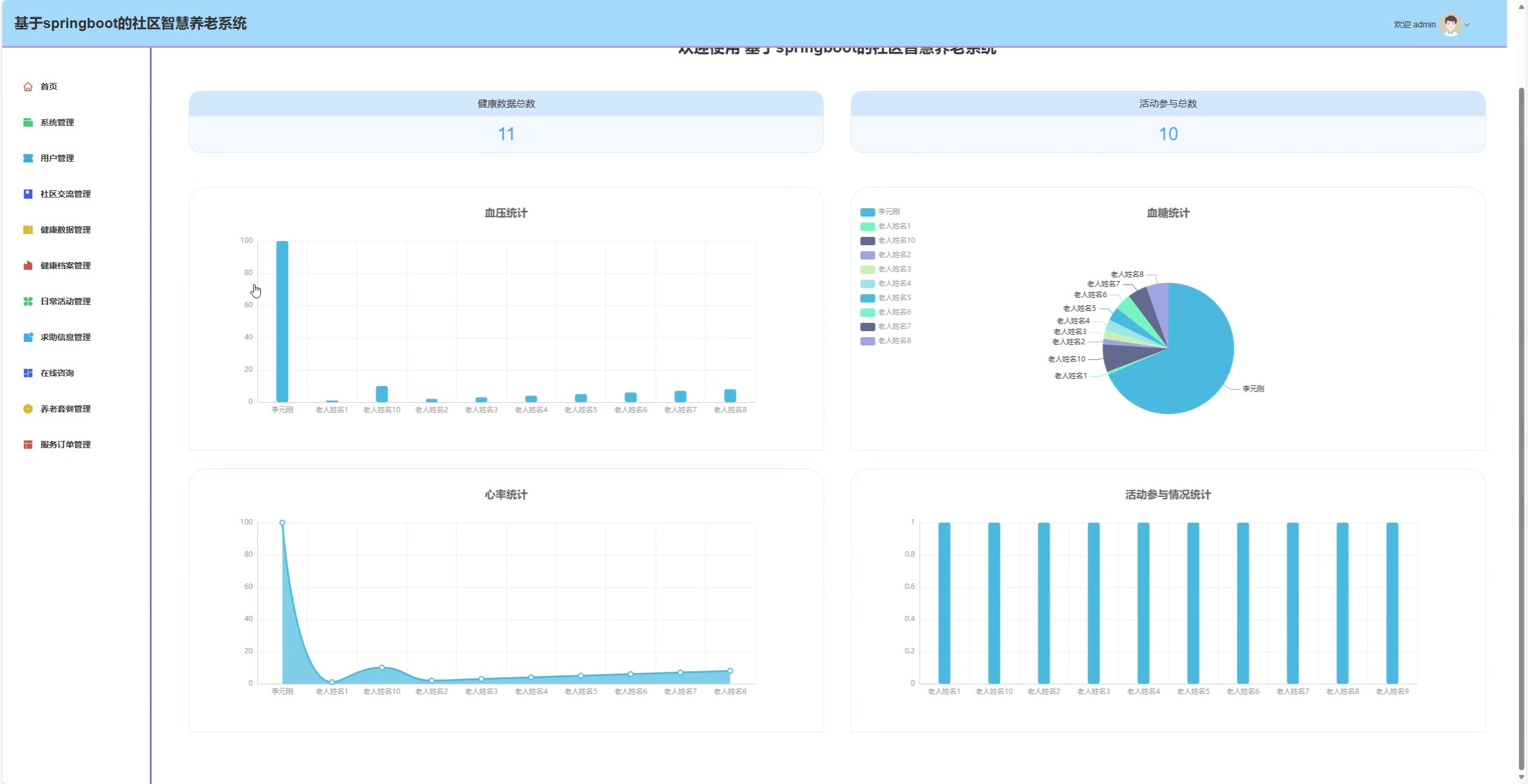Open 求助信息管理 menu item
The width and height of the screenshot is (1528, 784).
(65, 337)
